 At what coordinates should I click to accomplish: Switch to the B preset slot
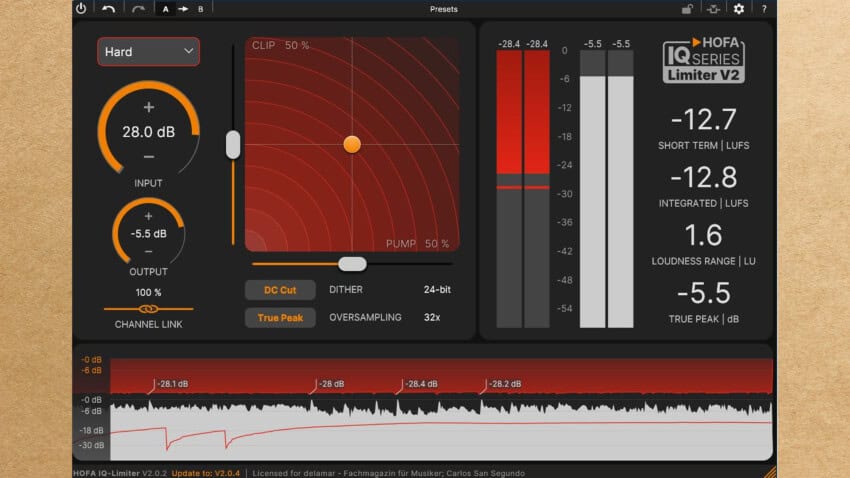coord(201,9)
